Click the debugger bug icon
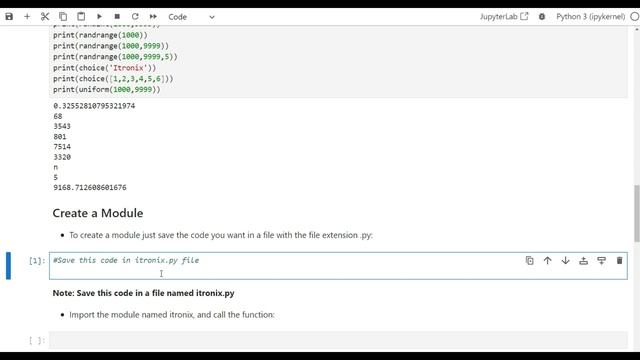 (x=542, y=17)
